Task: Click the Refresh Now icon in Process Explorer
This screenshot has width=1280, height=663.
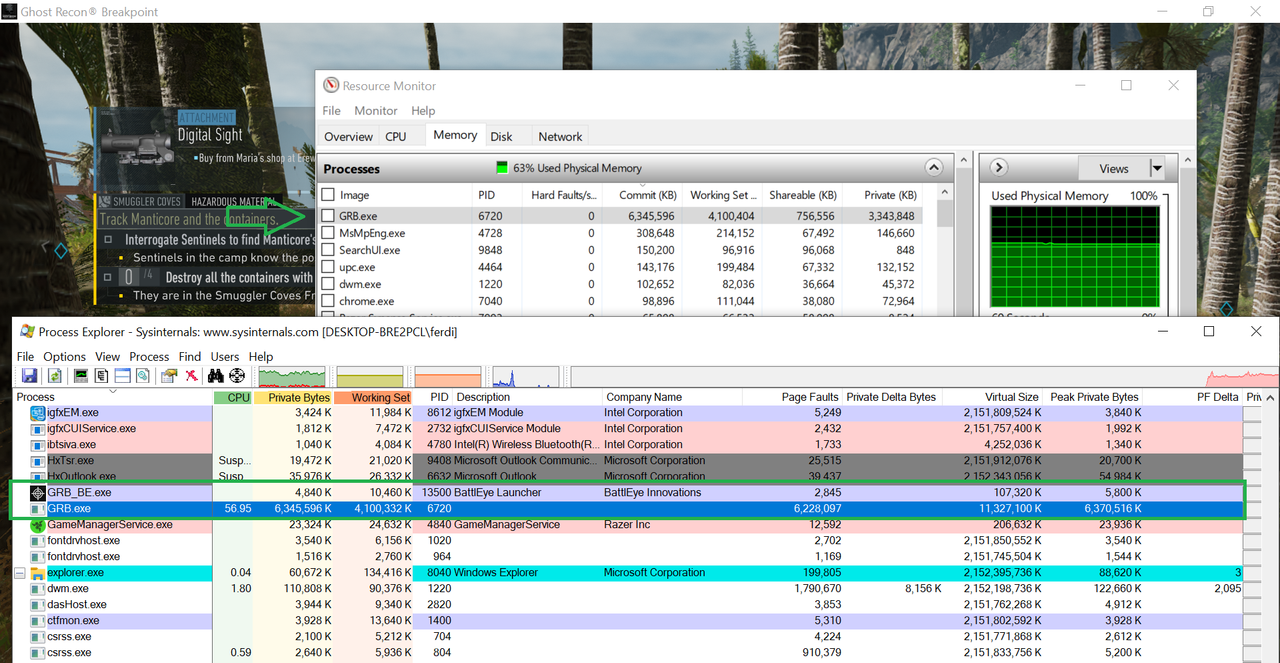Action: click(54, 375)
